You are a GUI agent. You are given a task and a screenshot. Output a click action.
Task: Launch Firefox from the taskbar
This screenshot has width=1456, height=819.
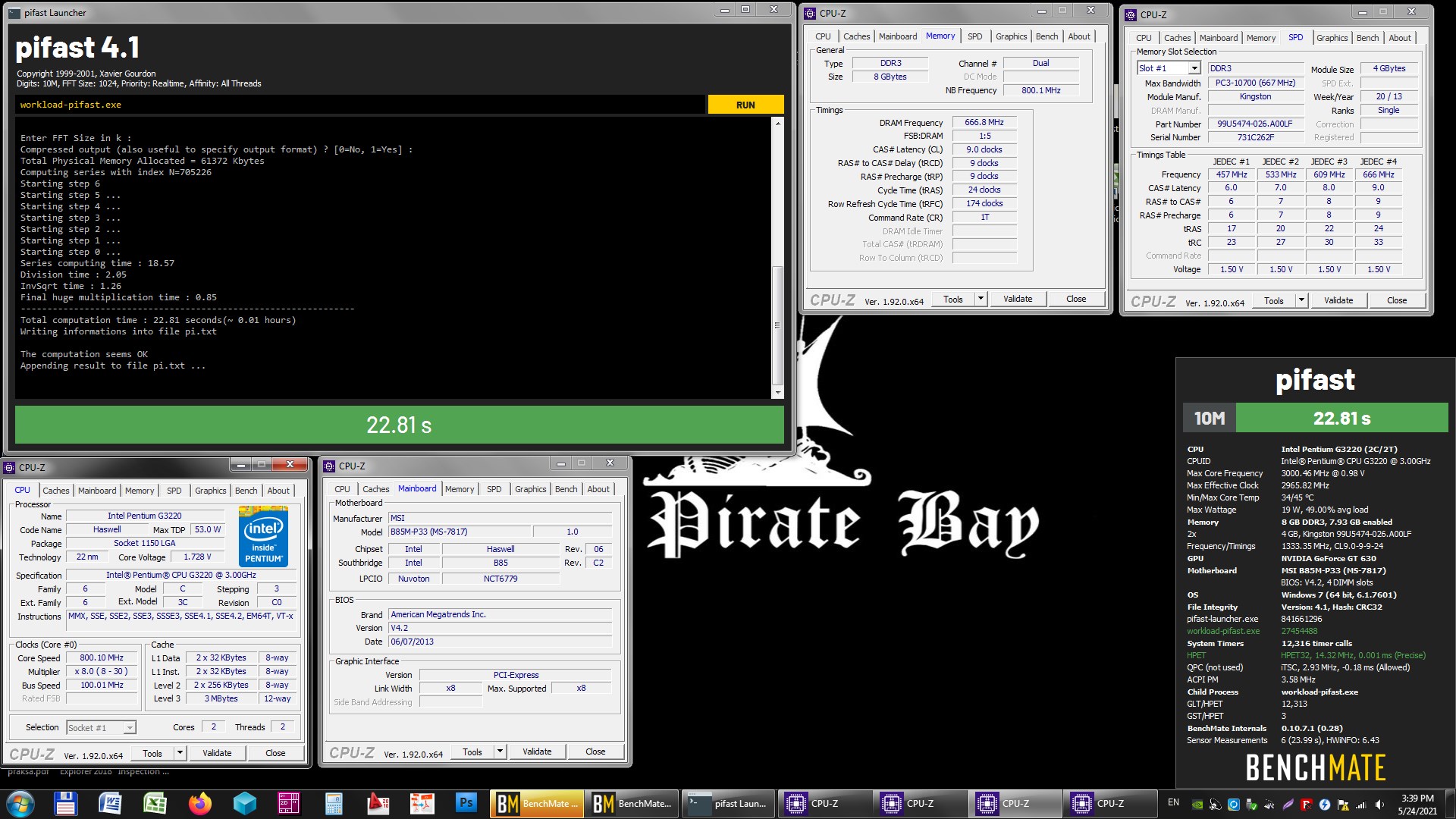point(200,803)
